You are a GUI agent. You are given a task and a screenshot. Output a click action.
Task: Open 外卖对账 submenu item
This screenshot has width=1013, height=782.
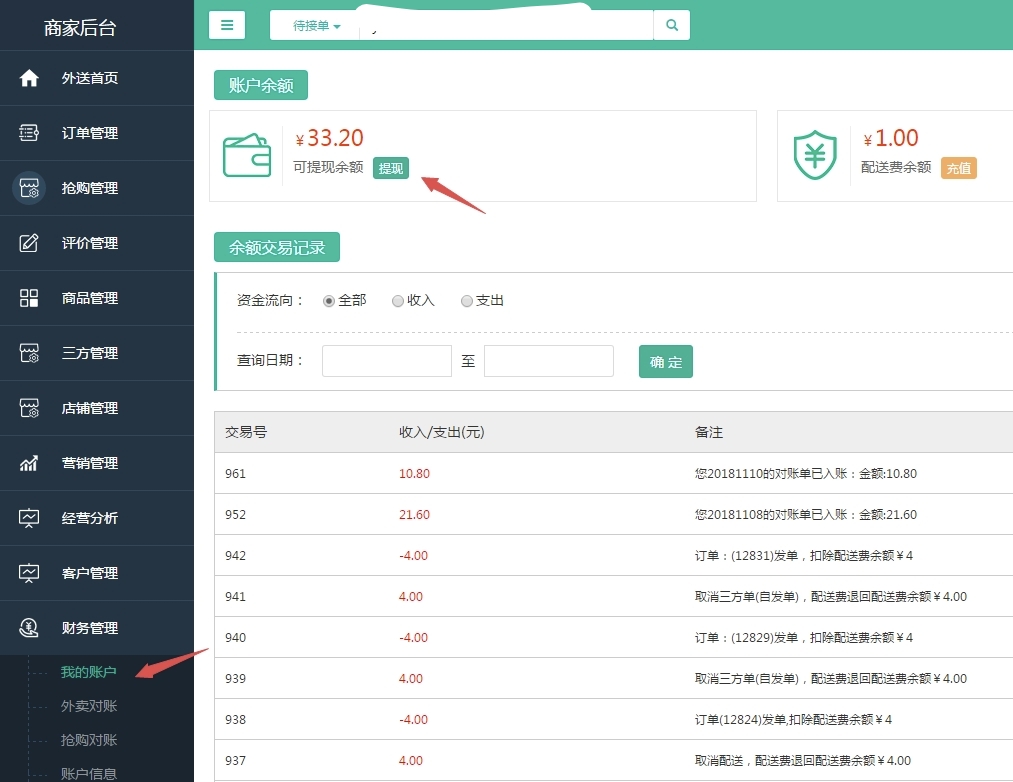[89, 706]
